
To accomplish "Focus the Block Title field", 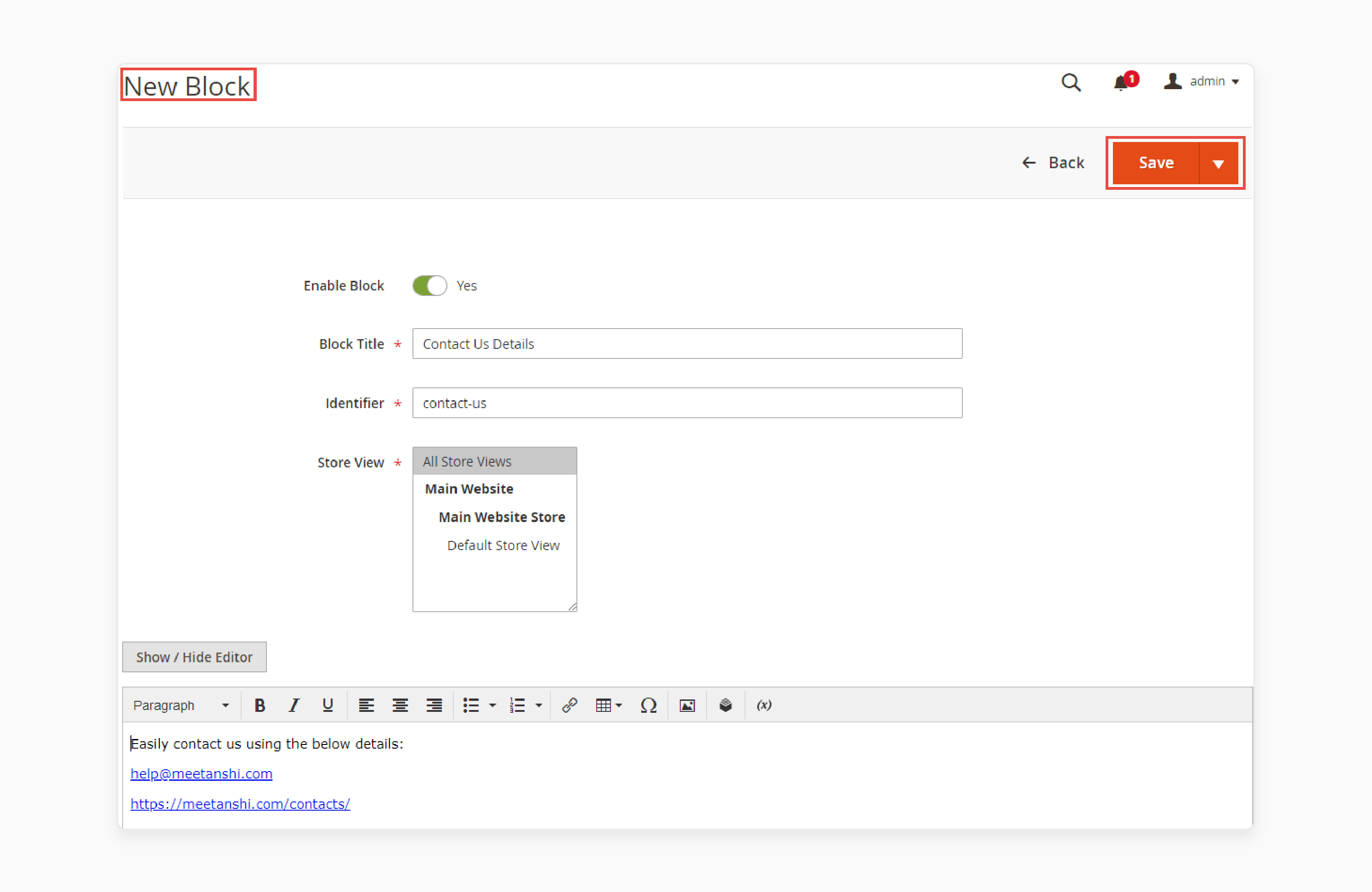I will click(x=687, y=344).
